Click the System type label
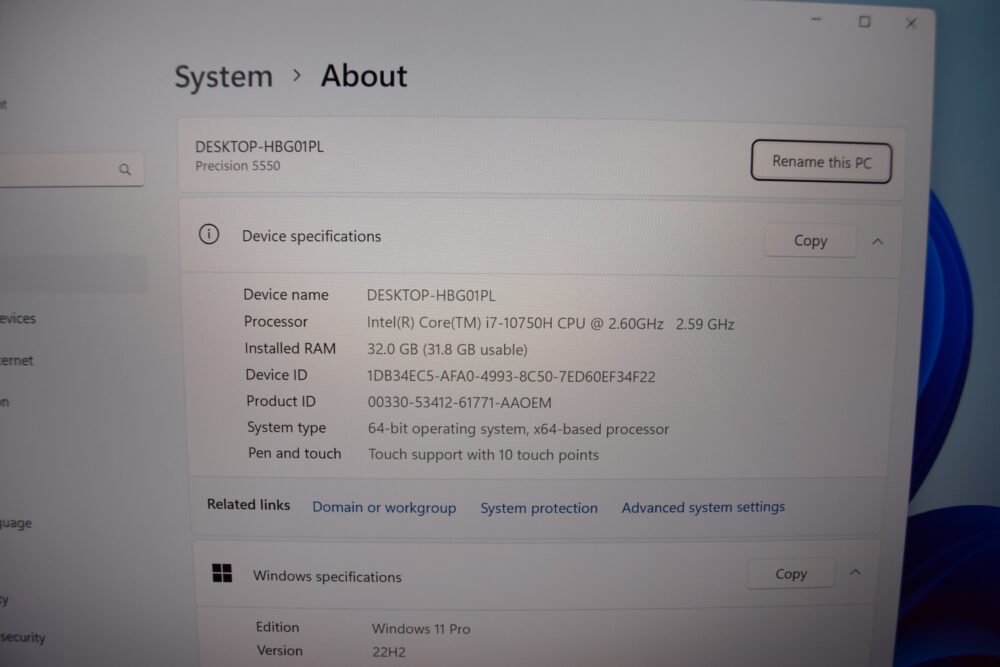 coord(286,427)
